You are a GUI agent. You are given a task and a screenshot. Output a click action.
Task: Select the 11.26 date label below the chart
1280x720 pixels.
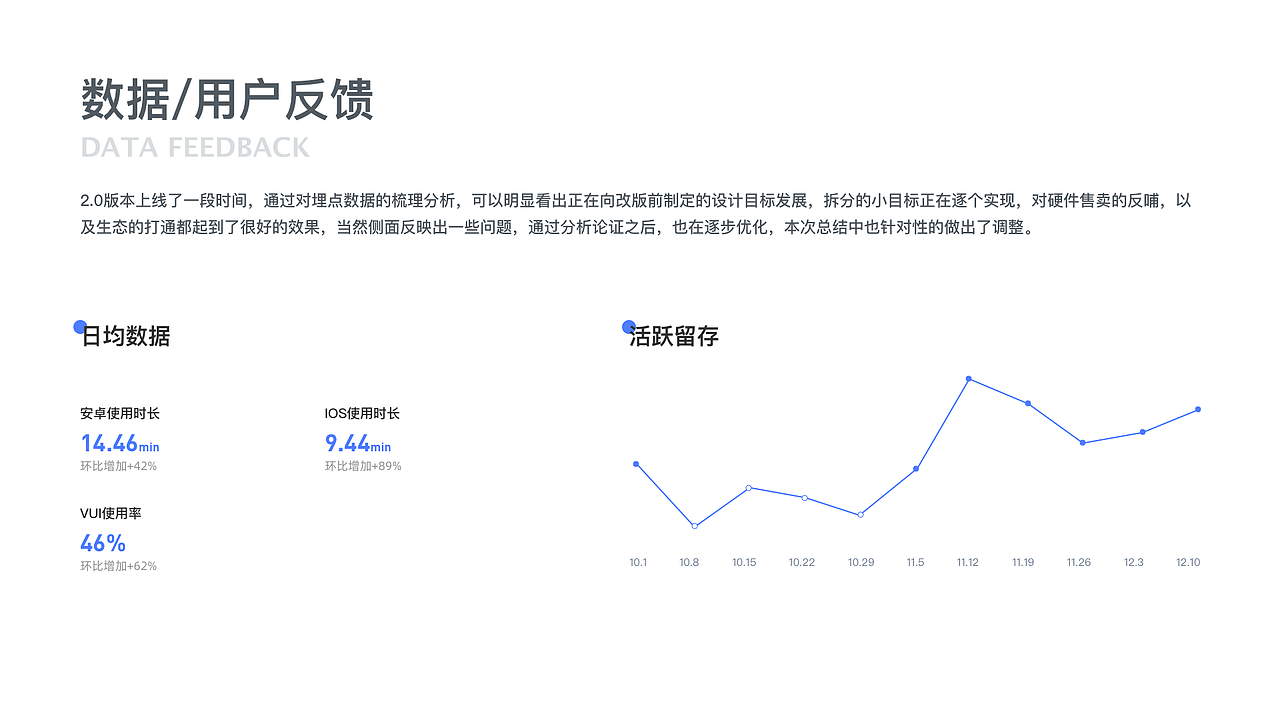click(1078, 562)
